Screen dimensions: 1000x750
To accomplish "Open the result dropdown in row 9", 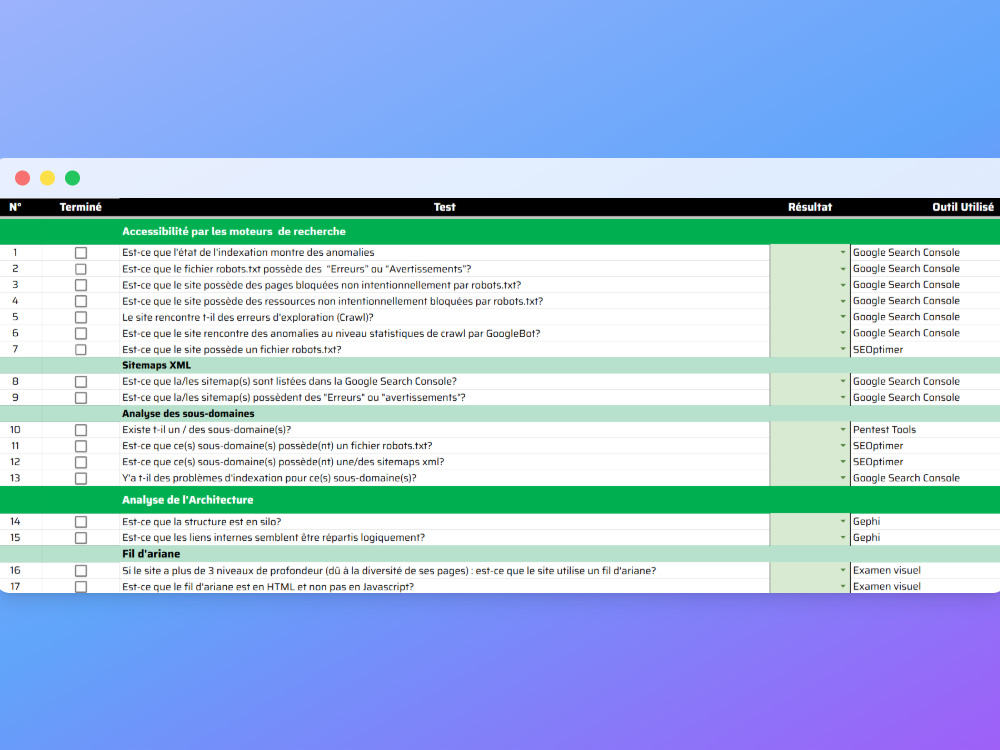I will click(x=842, y=397).
